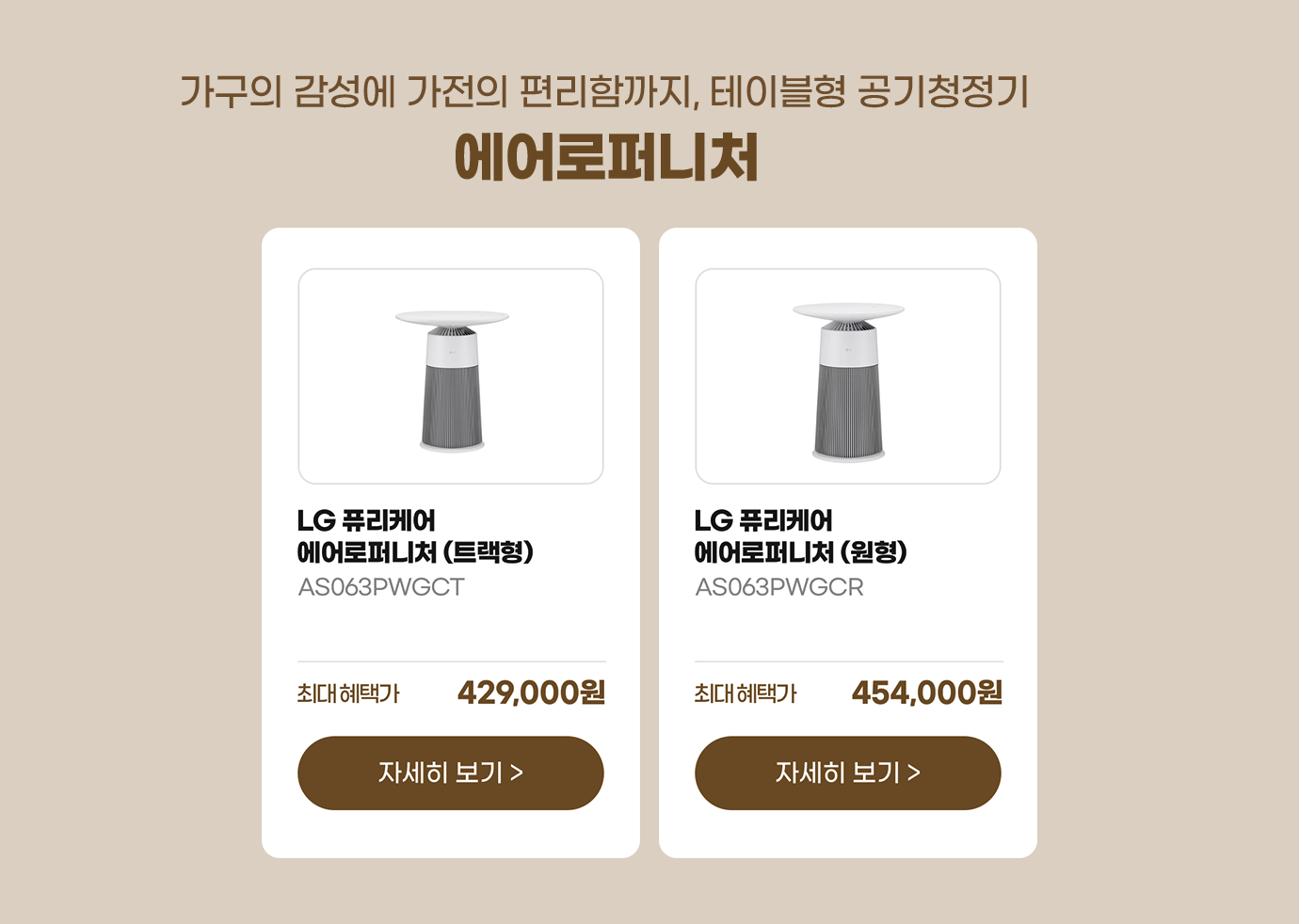
Task: Click the tabletop of the 트랙형 purifier image
Action: click(452, 317)
